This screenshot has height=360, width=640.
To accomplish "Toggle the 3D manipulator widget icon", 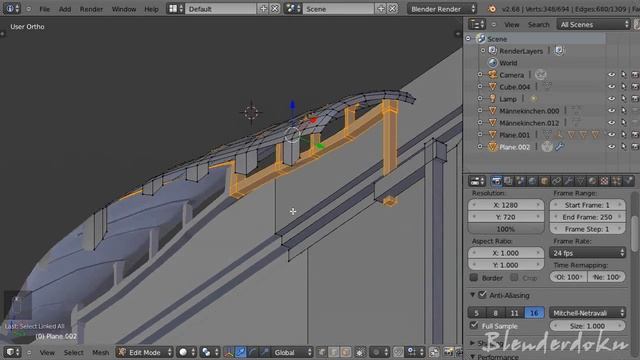I will click(x=229, y=352).
